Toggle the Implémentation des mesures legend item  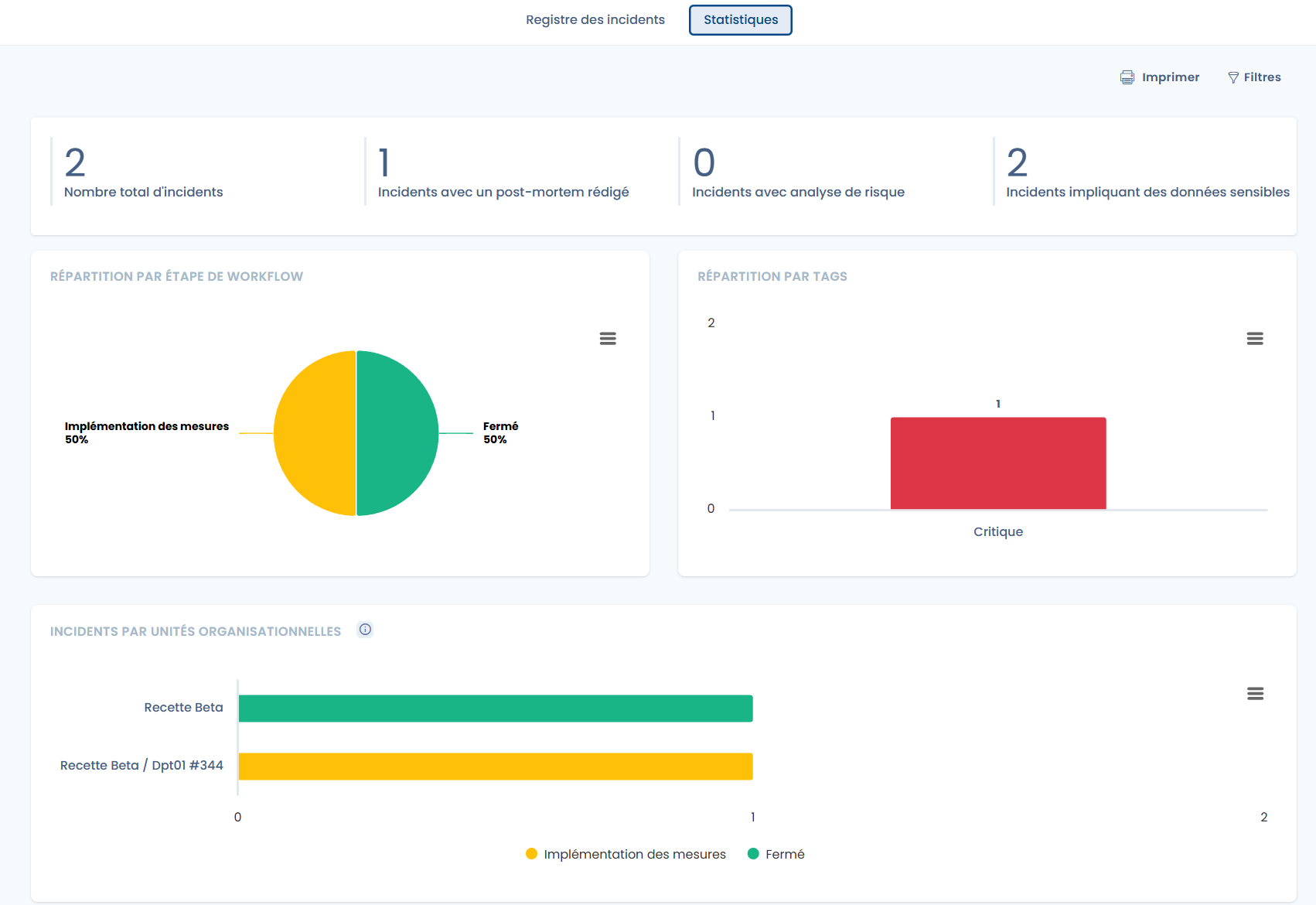coord(626,854)
